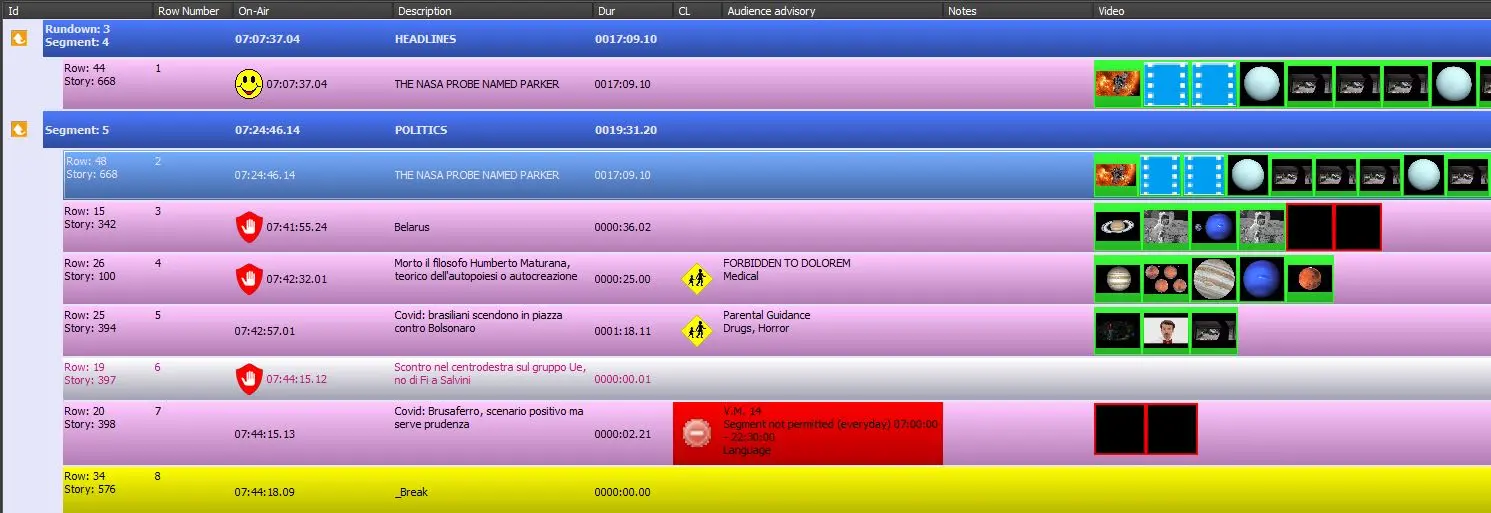Open Saturn thumbnail in the Belarus row
The image size is (1491, 513).
tap(1117, 227)
